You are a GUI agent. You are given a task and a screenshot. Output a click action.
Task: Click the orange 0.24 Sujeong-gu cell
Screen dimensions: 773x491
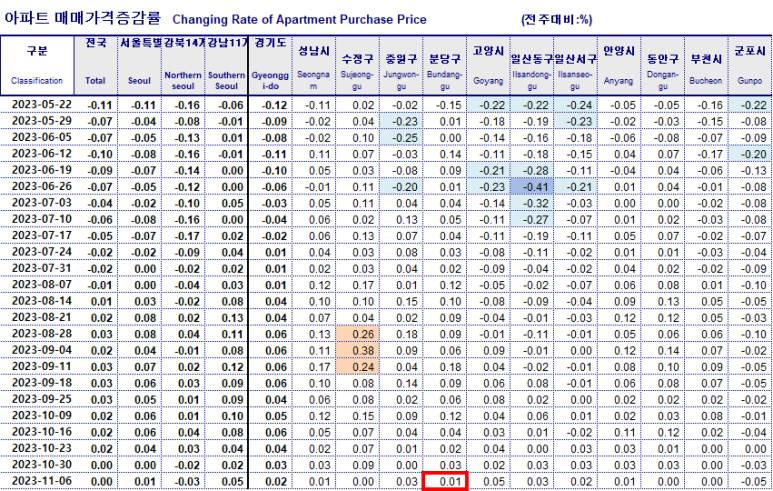[357, 367]
